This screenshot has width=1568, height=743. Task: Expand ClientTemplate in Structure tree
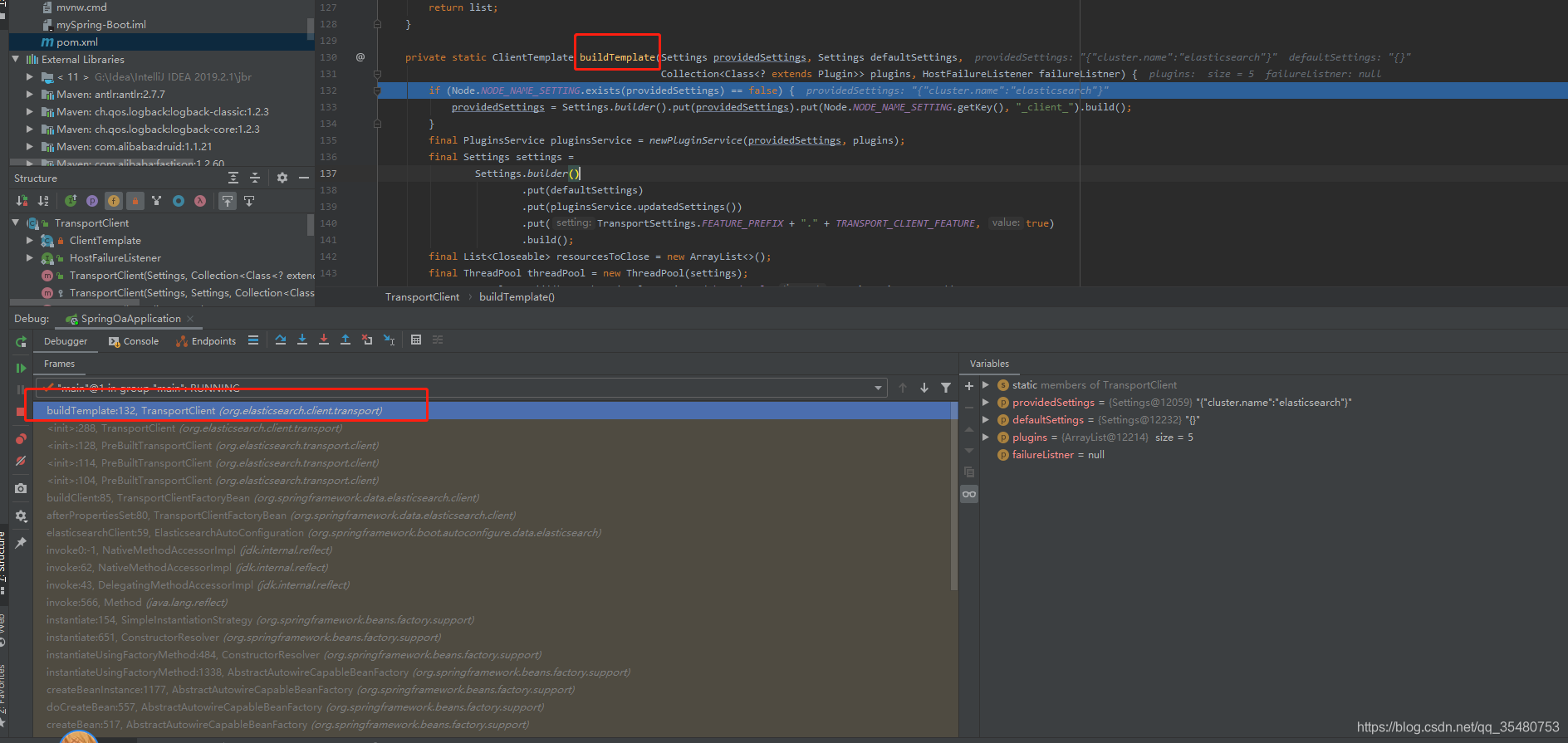(x=31, y=240)
